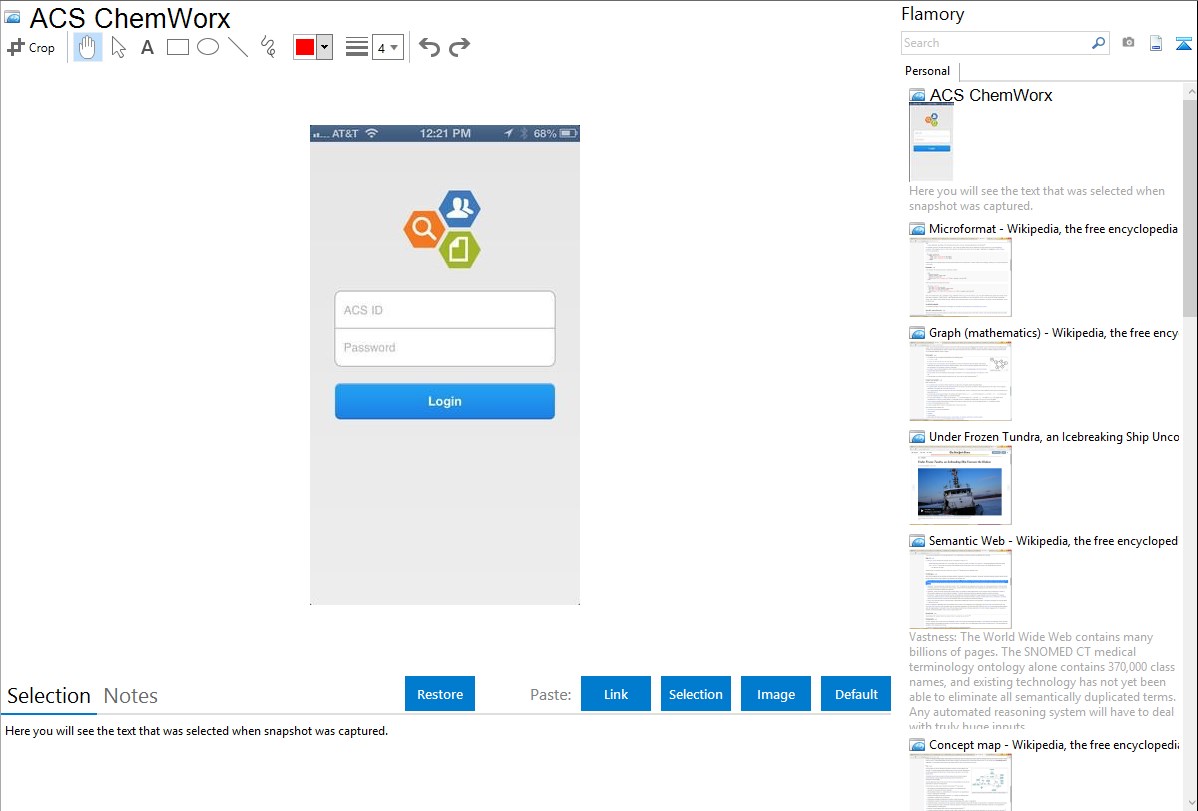The height and width of the screenshot is (811, 1198).
Task: Click the sidebar scrollbar down arrow
Action: click(x=1190, y=803)
